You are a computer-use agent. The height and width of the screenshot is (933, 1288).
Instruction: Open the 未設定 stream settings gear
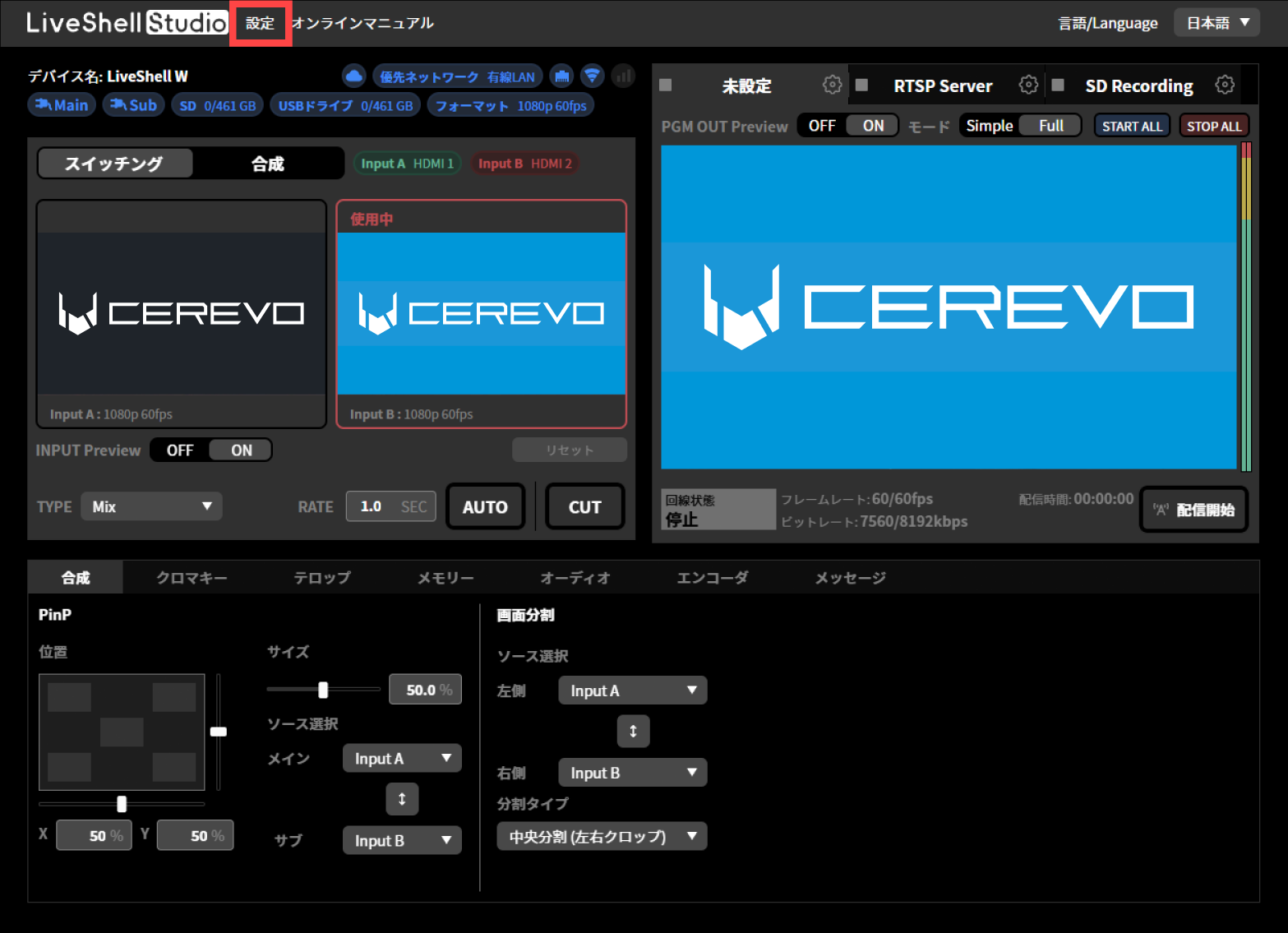tap(833, 85)
